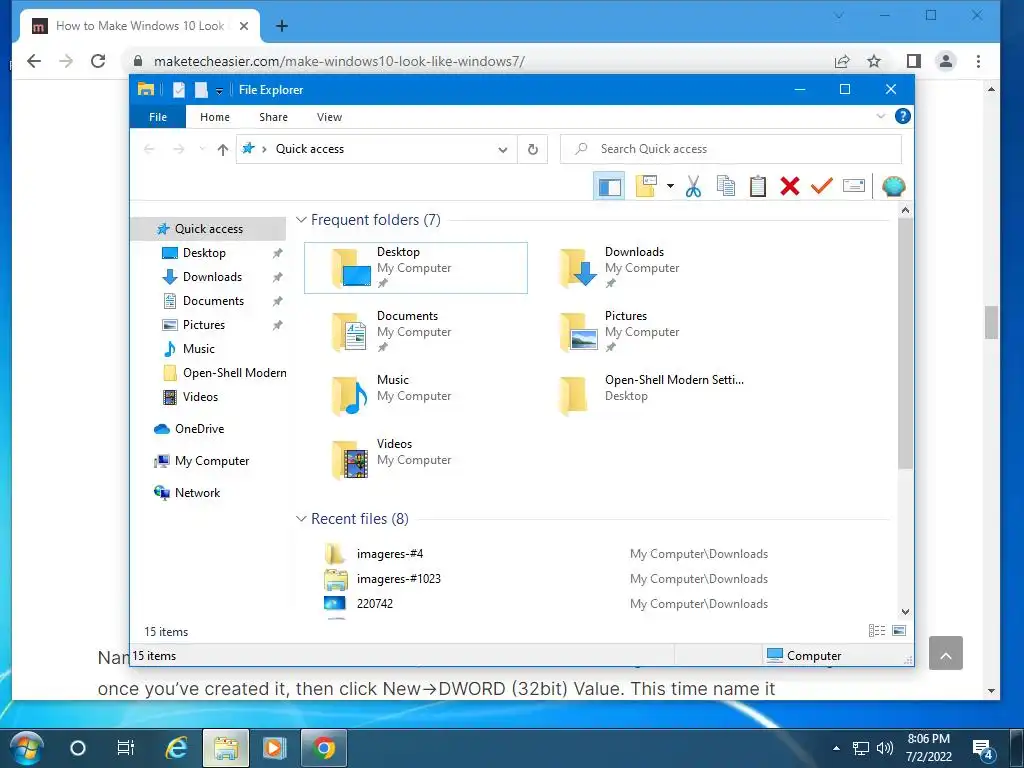Open the Home ribbon tab
This screenshot has height=768, width=1024.
click(x=215, y=117)
